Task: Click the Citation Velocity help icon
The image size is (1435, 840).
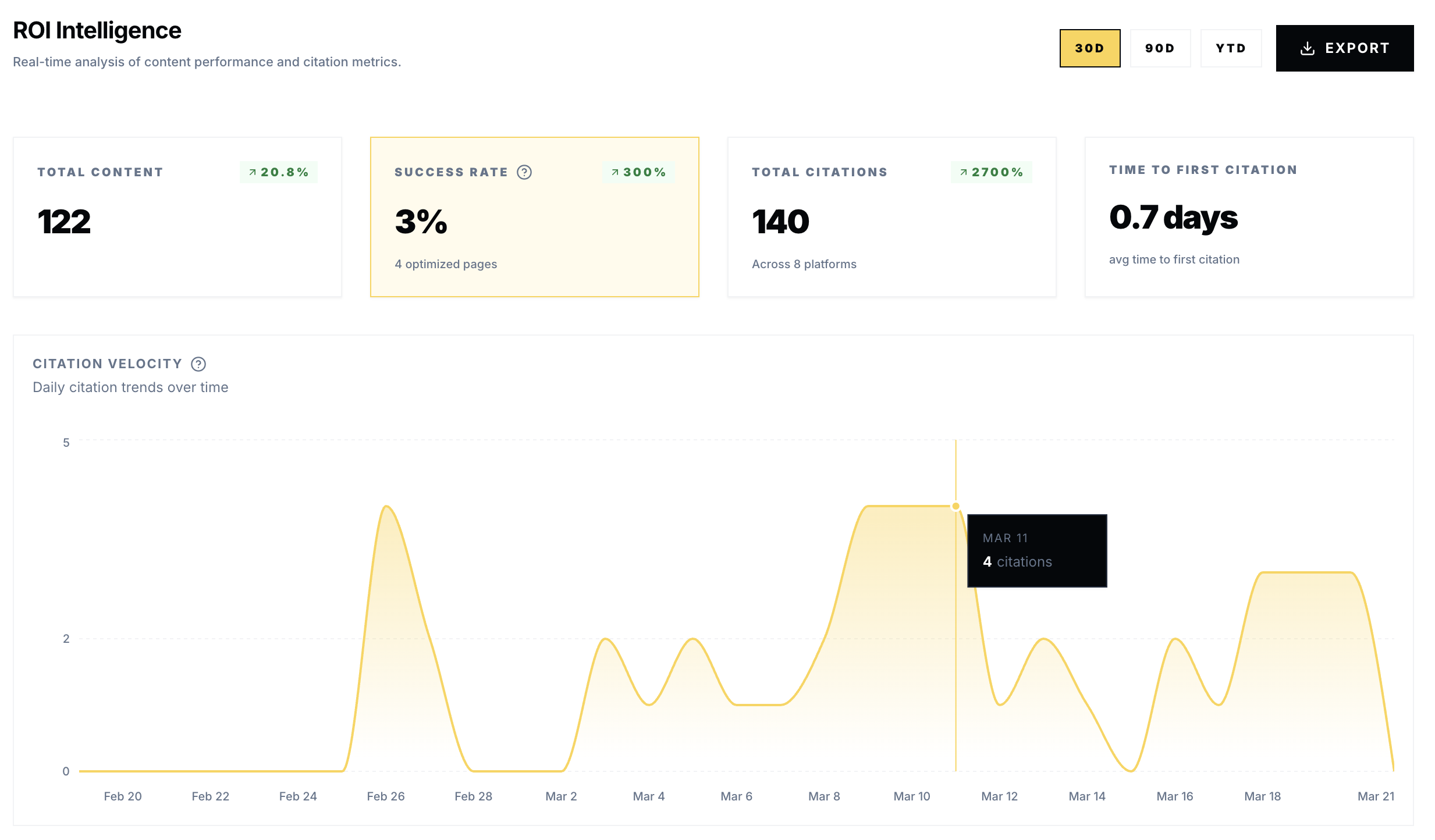Action: (x=198, y=364)
